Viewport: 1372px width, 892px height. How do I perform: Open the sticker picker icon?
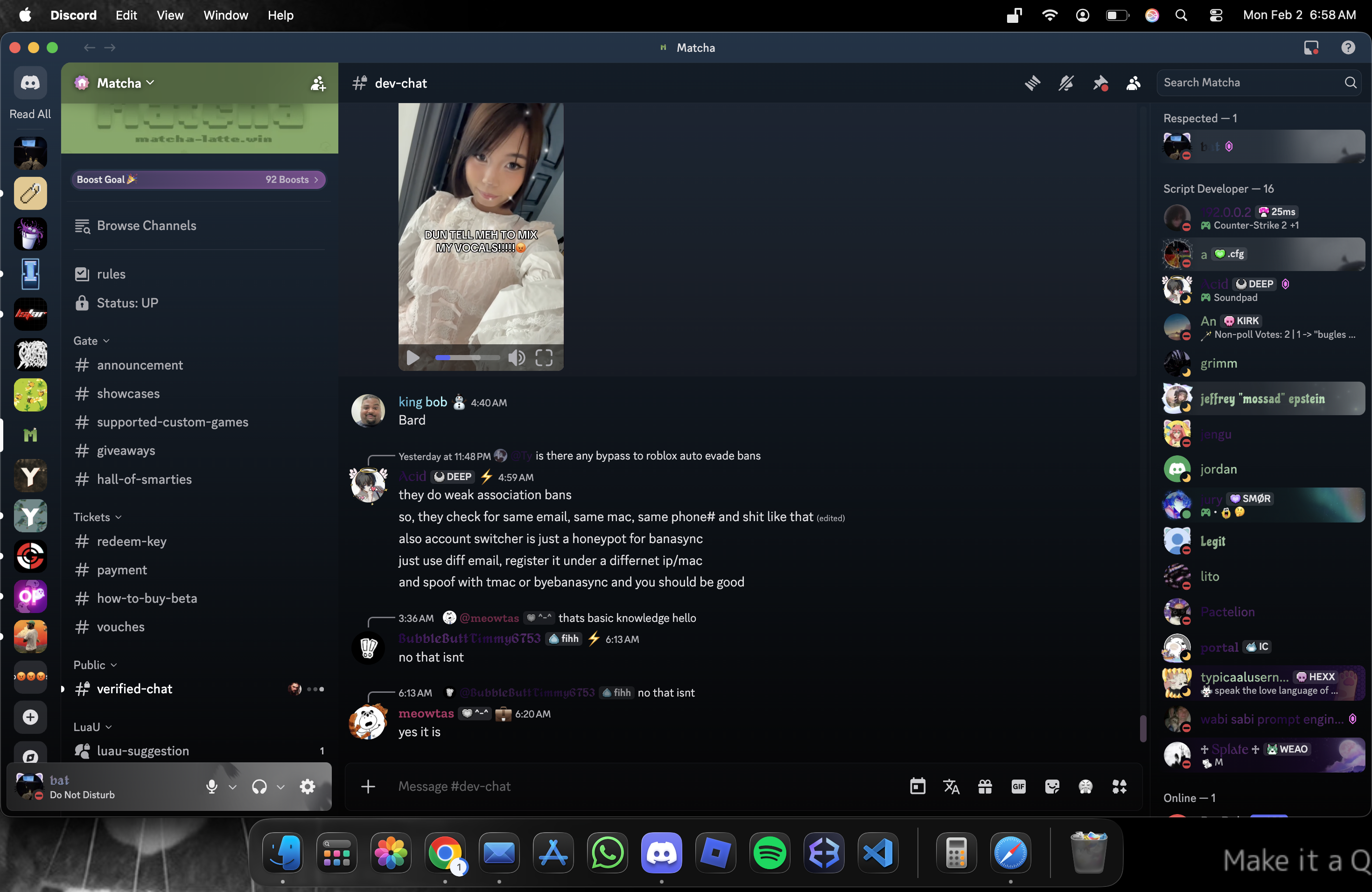(x=1052, y=786)
